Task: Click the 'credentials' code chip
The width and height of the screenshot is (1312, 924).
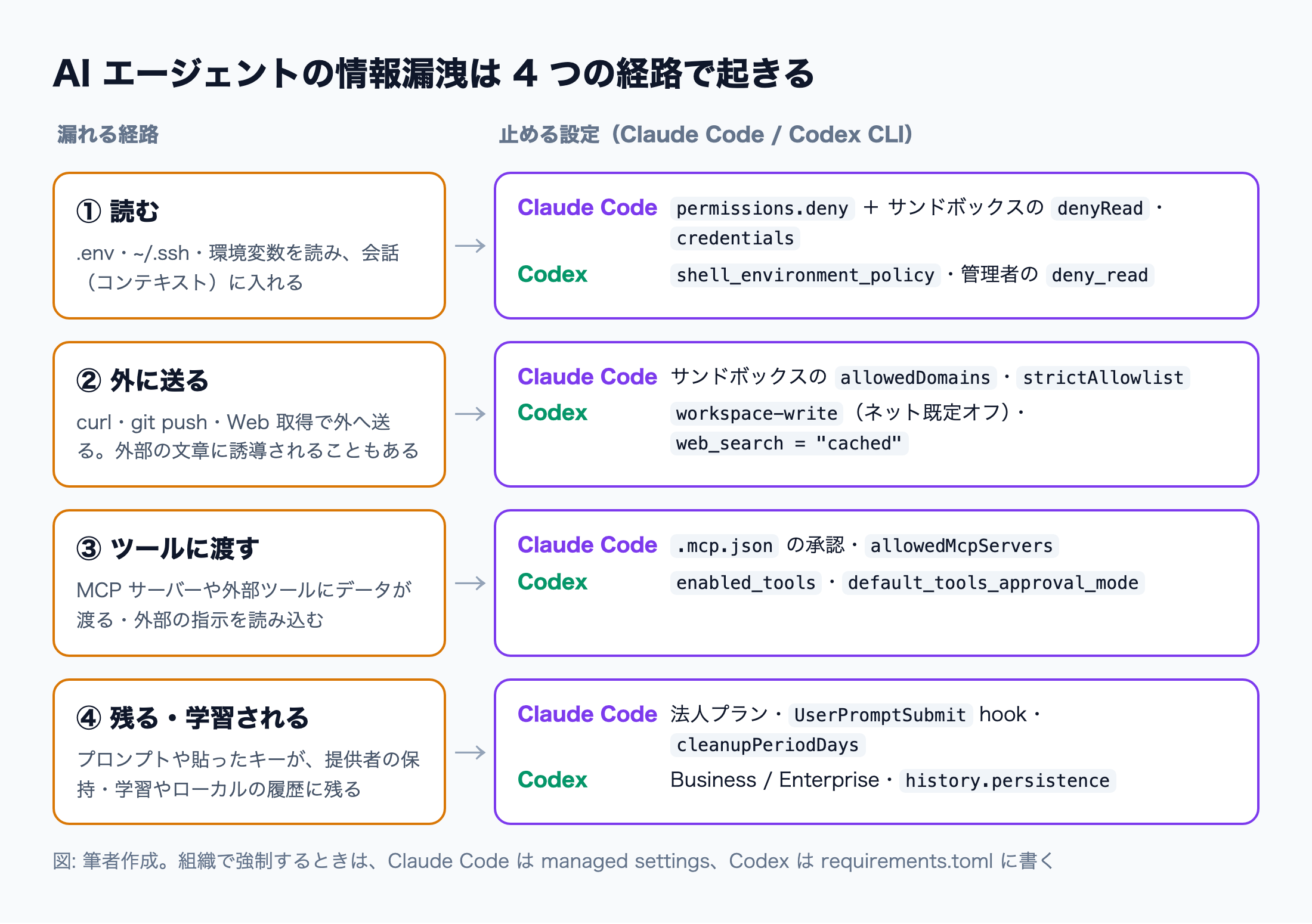Action: 735,238
